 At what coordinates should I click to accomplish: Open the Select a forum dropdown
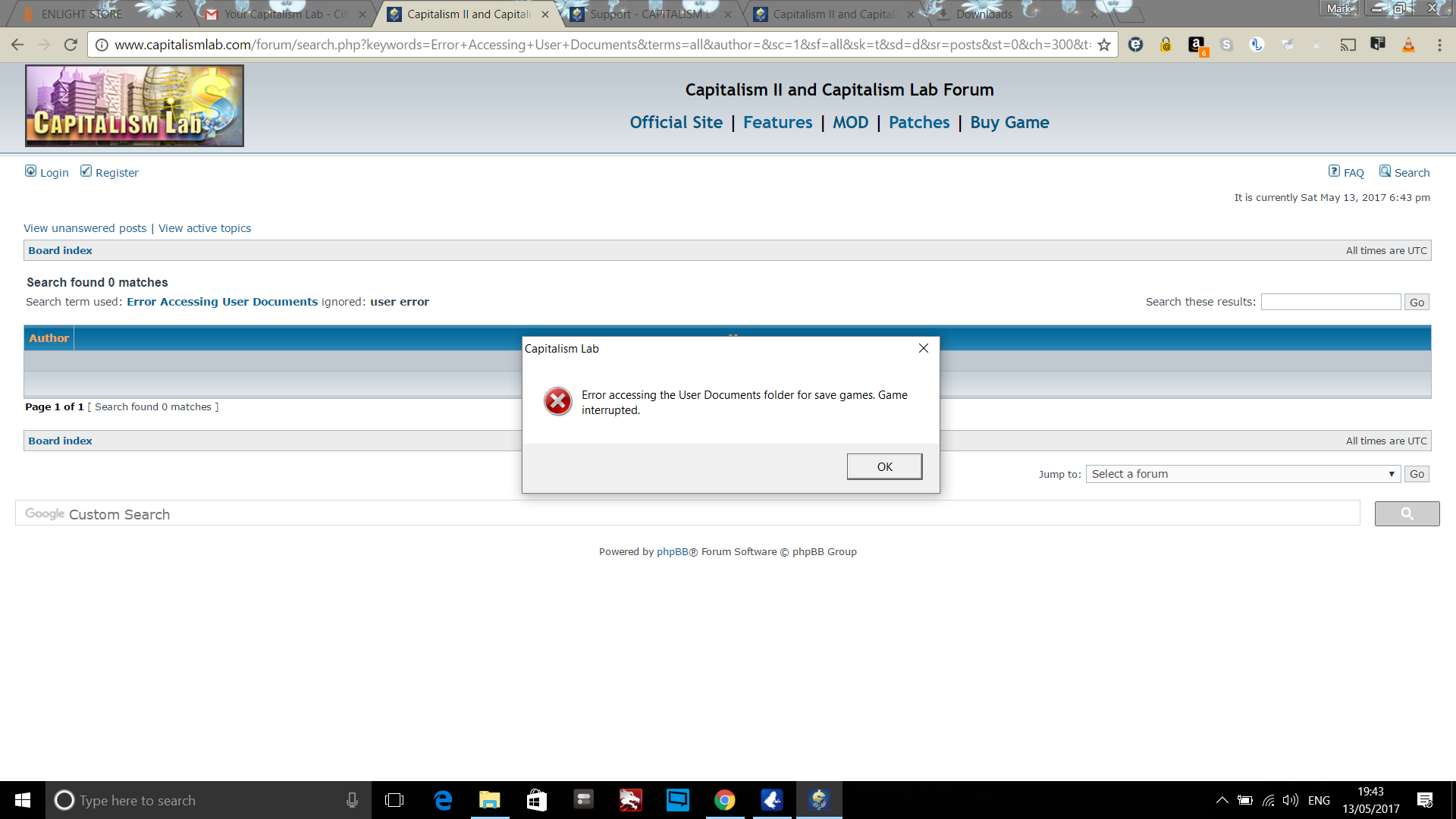click(x=1243, y=474)
